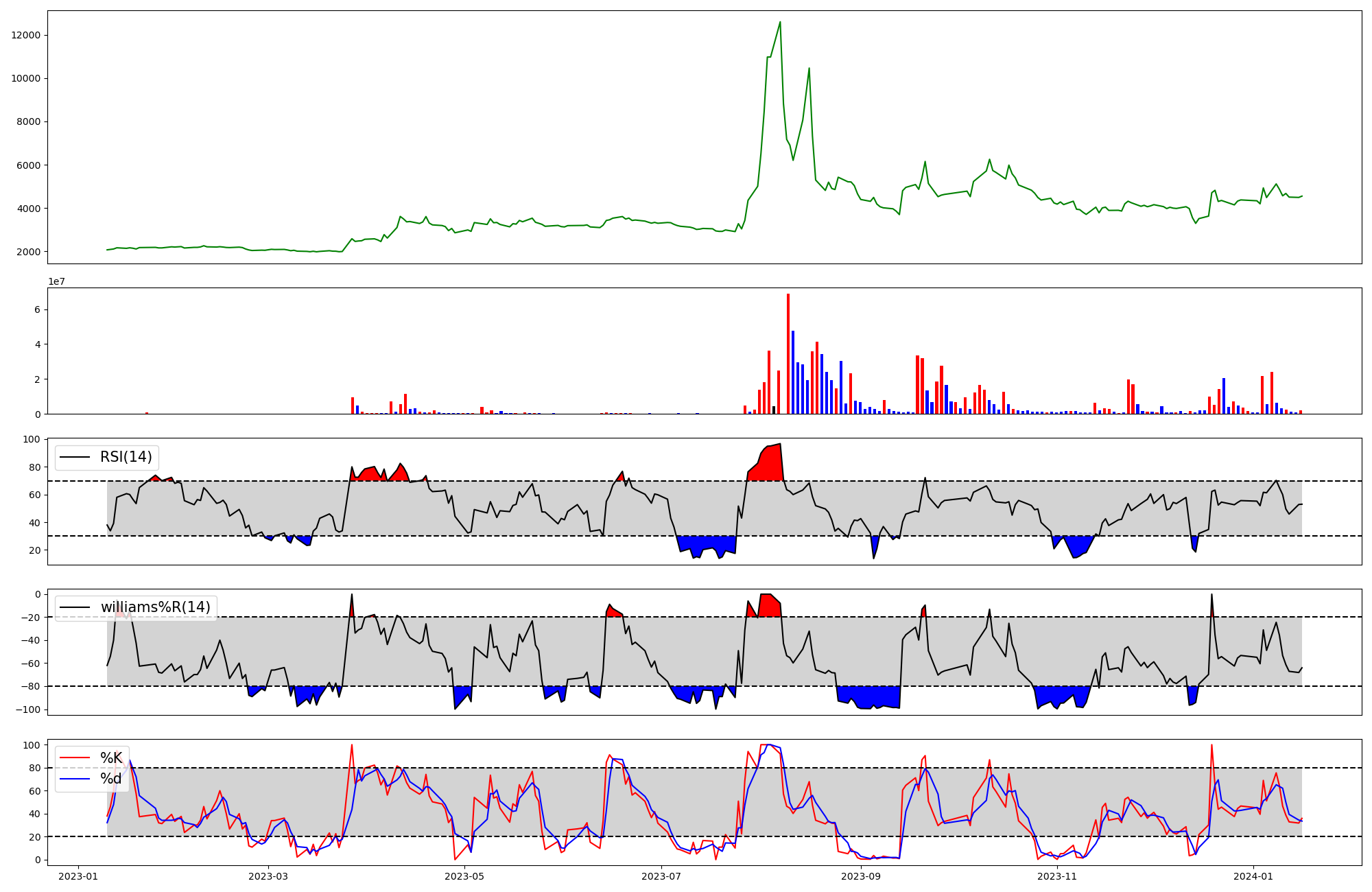Click the blue %d legend line sample
The height and width of the screenshot is (892, 1372).
pos(75,779)
